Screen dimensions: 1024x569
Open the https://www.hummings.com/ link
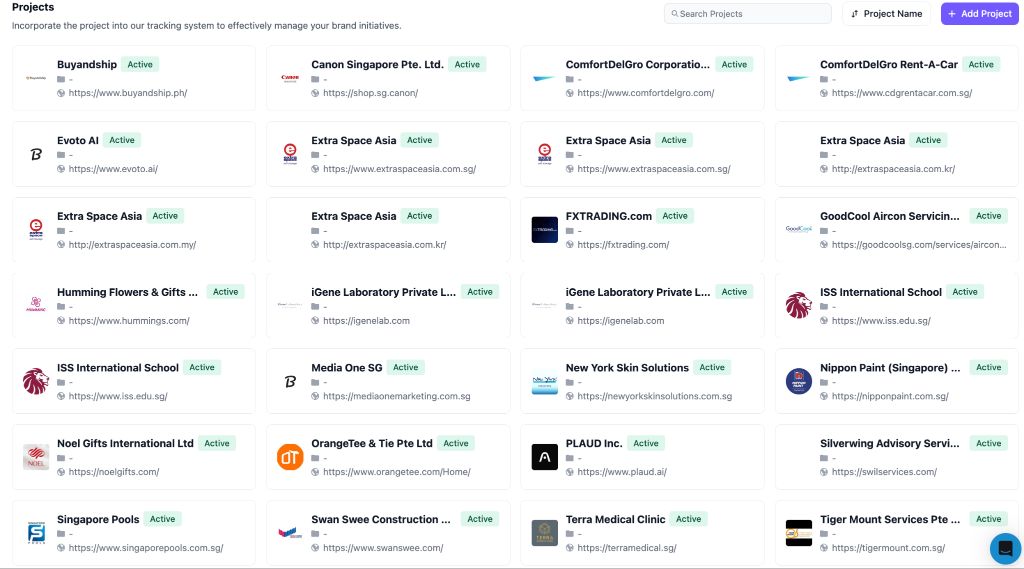coord(129,321)
